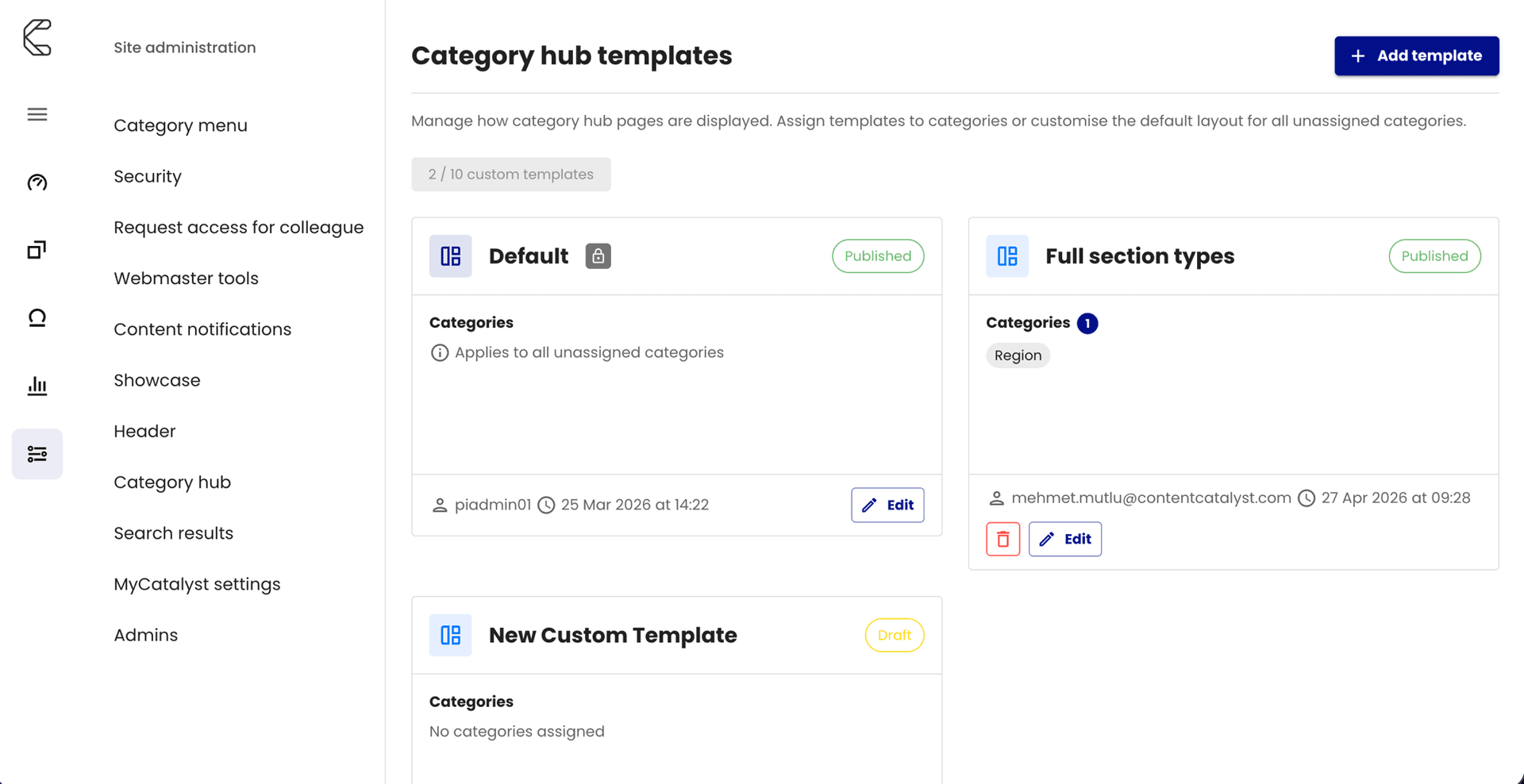Click the clock icon before 27 Apr 2026
The height and width of the screenshot is (784, 1524).
pos(1307,498)
